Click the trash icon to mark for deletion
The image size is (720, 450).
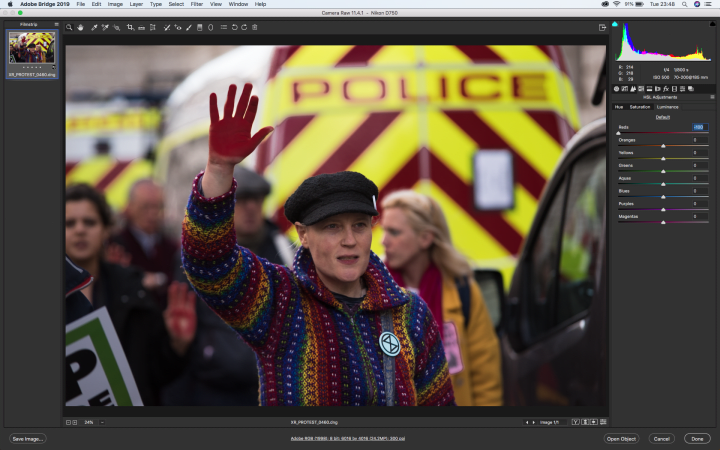[255, 28]
